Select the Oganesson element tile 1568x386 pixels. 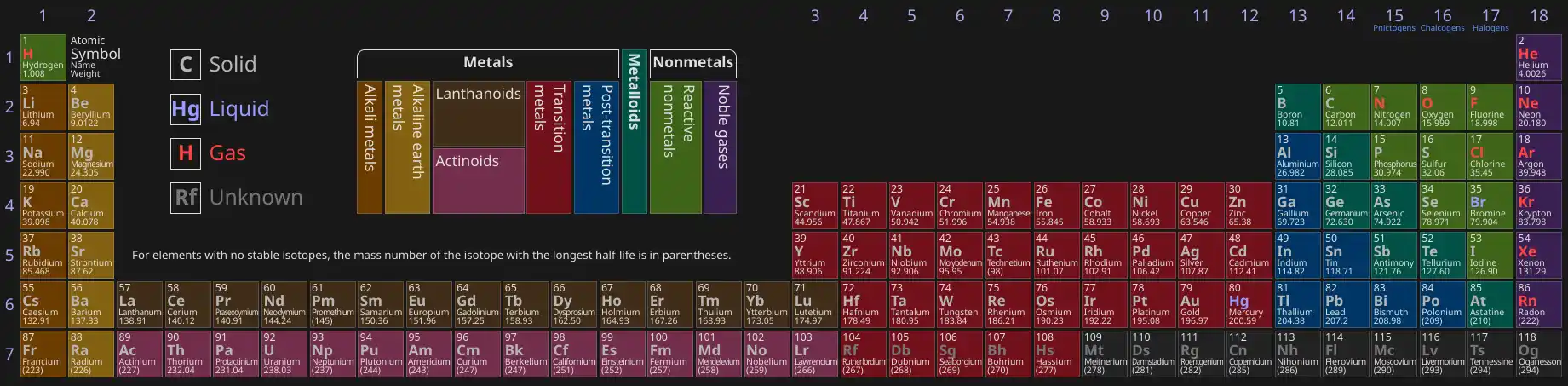point(1538,354)
